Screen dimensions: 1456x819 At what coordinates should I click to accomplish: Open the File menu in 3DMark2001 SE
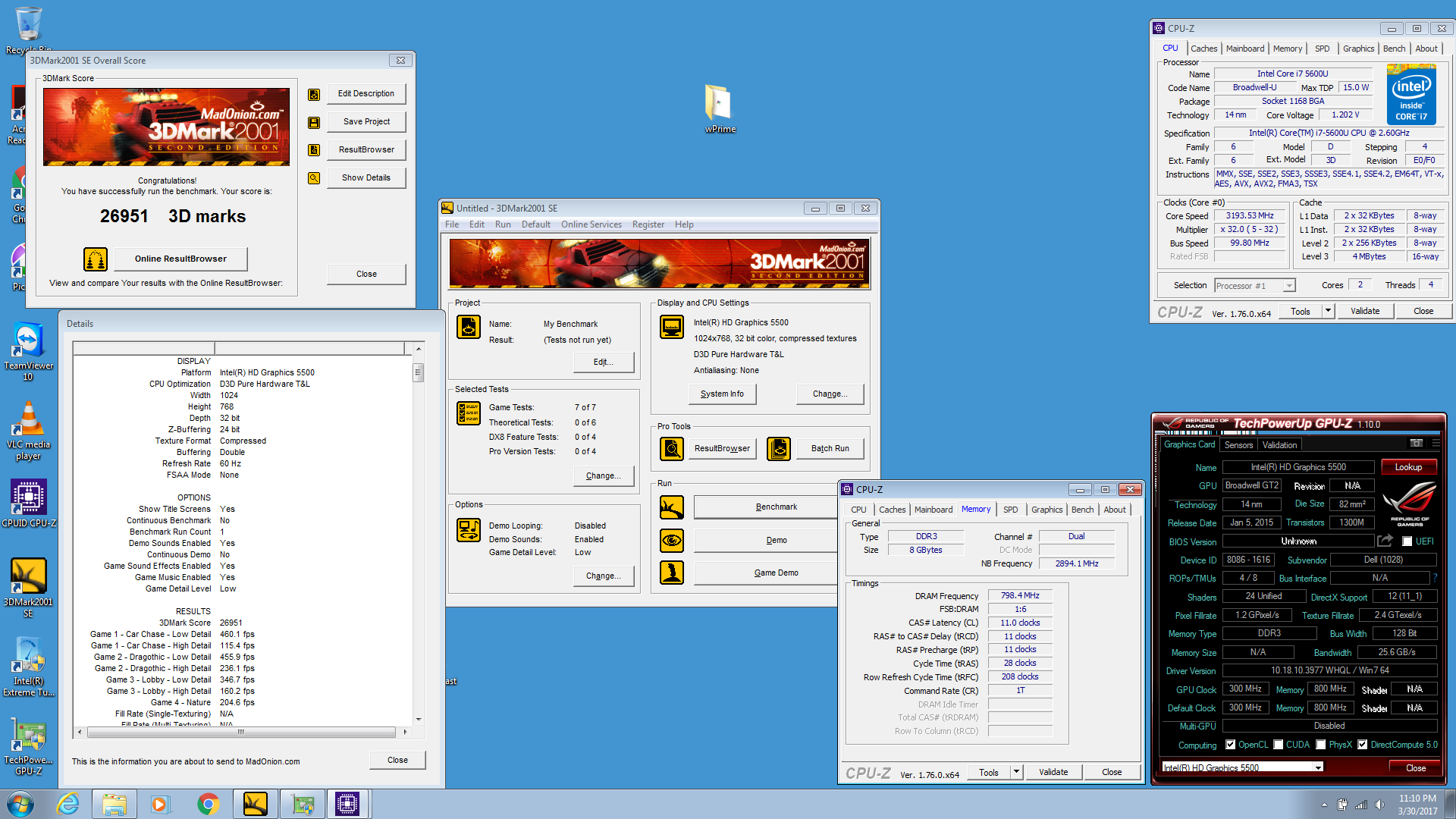(452, 224)
